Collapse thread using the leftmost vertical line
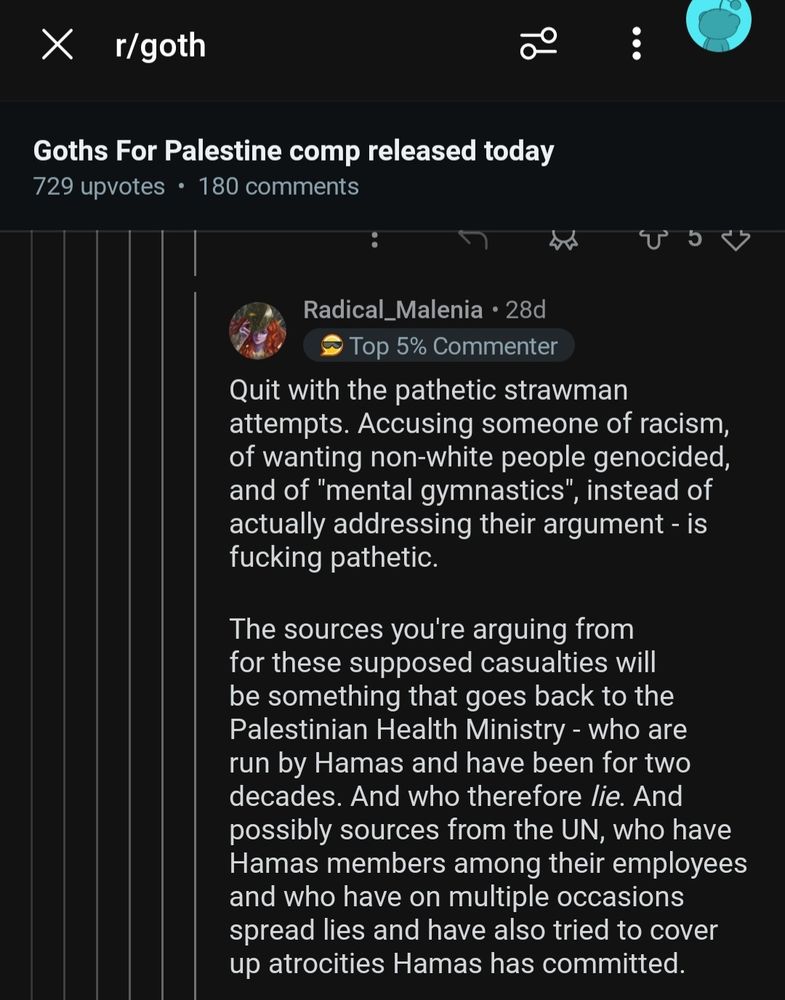 point(33,600)
